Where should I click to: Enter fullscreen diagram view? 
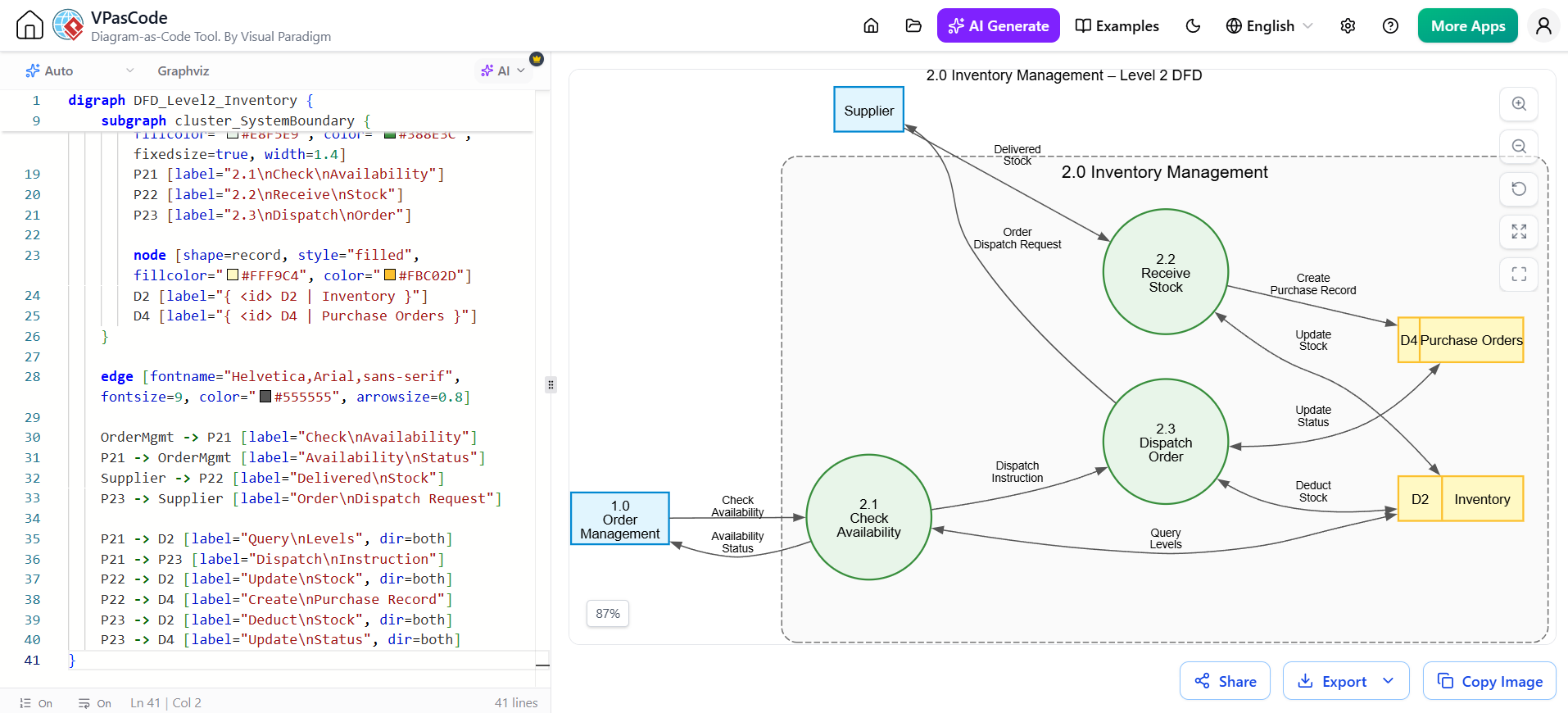[x=1519, y=274]
